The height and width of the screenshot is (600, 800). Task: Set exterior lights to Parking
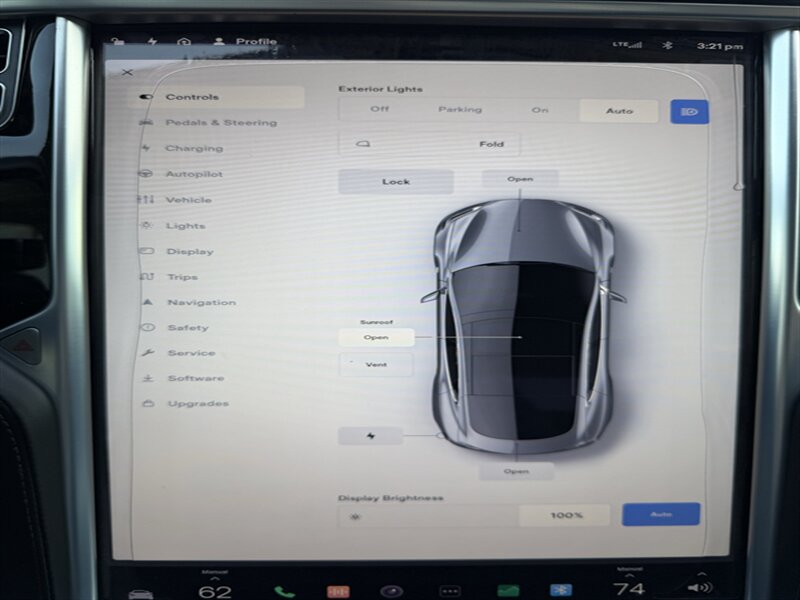click(459, 110)
